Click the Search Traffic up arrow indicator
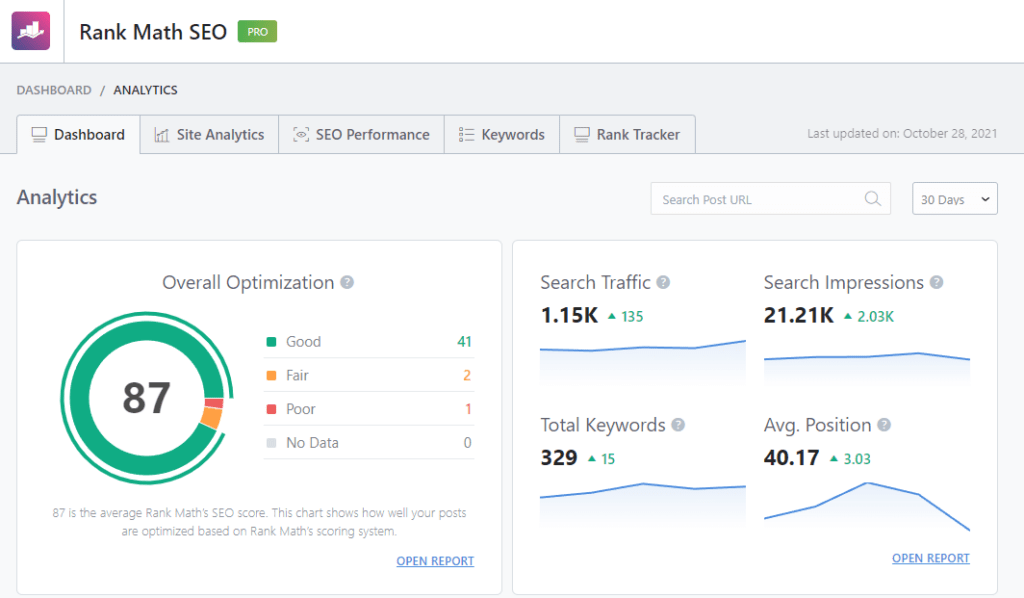 click(x=612, y=316)
